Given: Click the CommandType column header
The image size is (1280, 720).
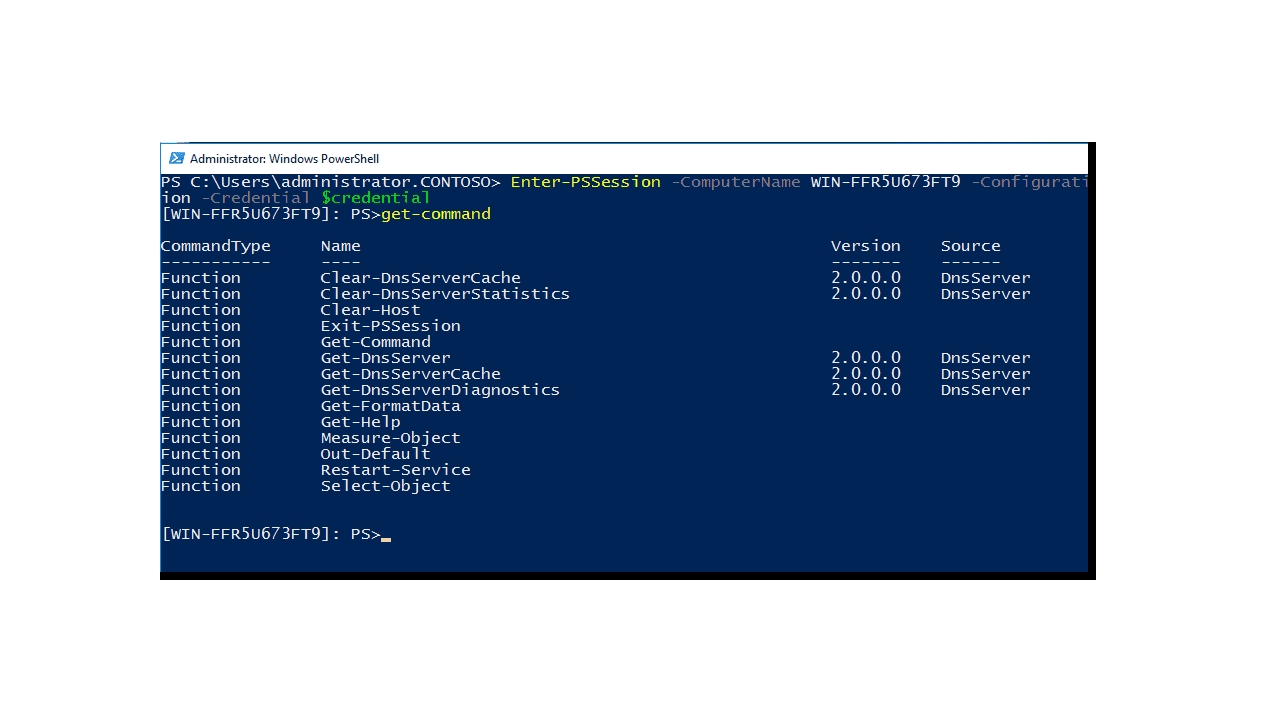Looking at the screenshot, I should 215,246.
